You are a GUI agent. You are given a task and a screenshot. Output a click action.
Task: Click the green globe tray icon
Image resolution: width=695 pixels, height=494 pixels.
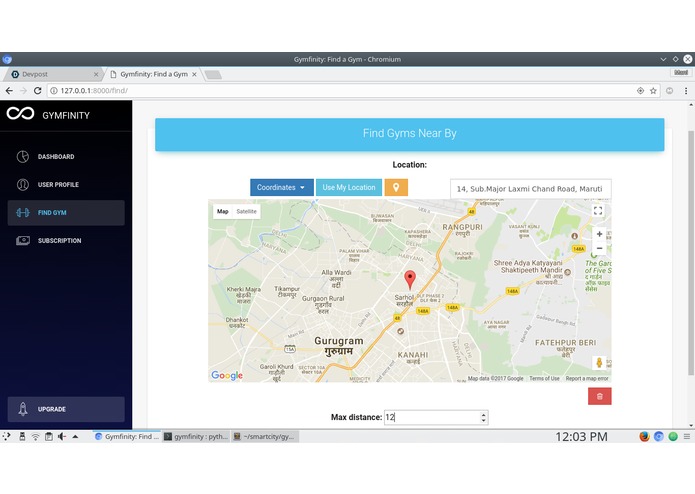(673, 436)
